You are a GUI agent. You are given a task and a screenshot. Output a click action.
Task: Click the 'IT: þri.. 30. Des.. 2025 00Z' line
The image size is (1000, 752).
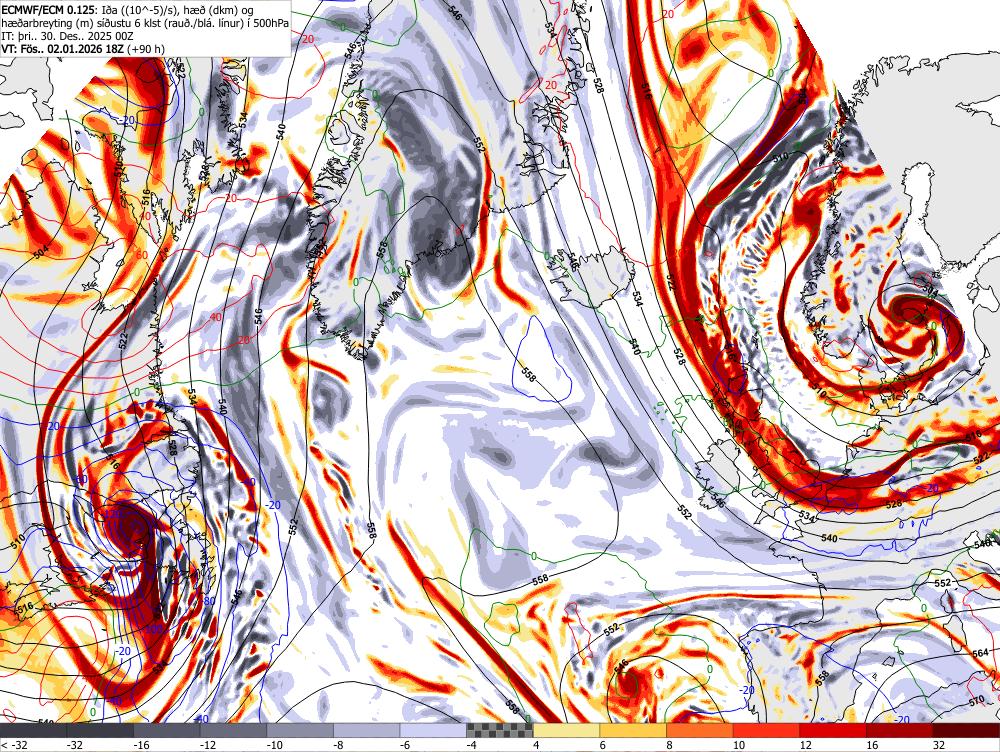click(x=67, y=36)
